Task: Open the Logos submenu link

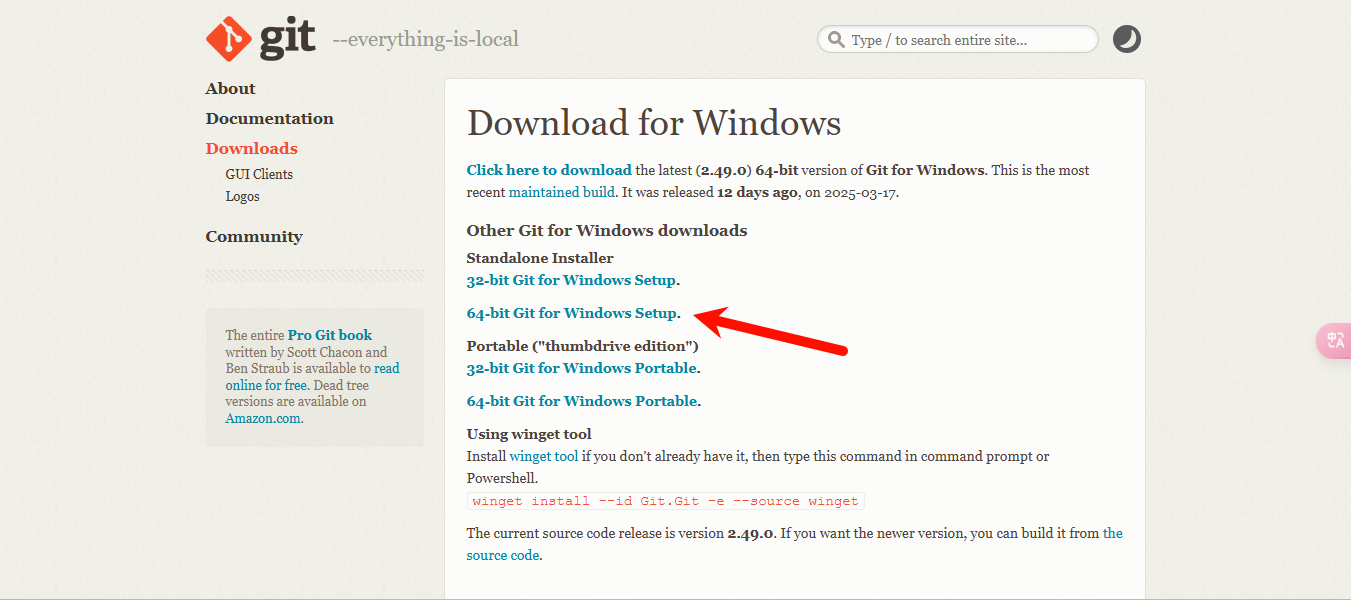Action: 242,196
